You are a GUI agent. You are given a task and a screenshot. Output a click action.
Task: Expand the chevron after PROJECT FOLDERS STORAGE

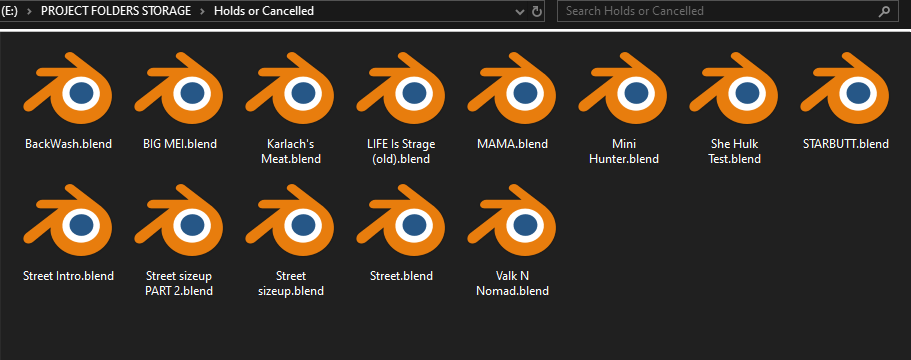click(202, 11)
